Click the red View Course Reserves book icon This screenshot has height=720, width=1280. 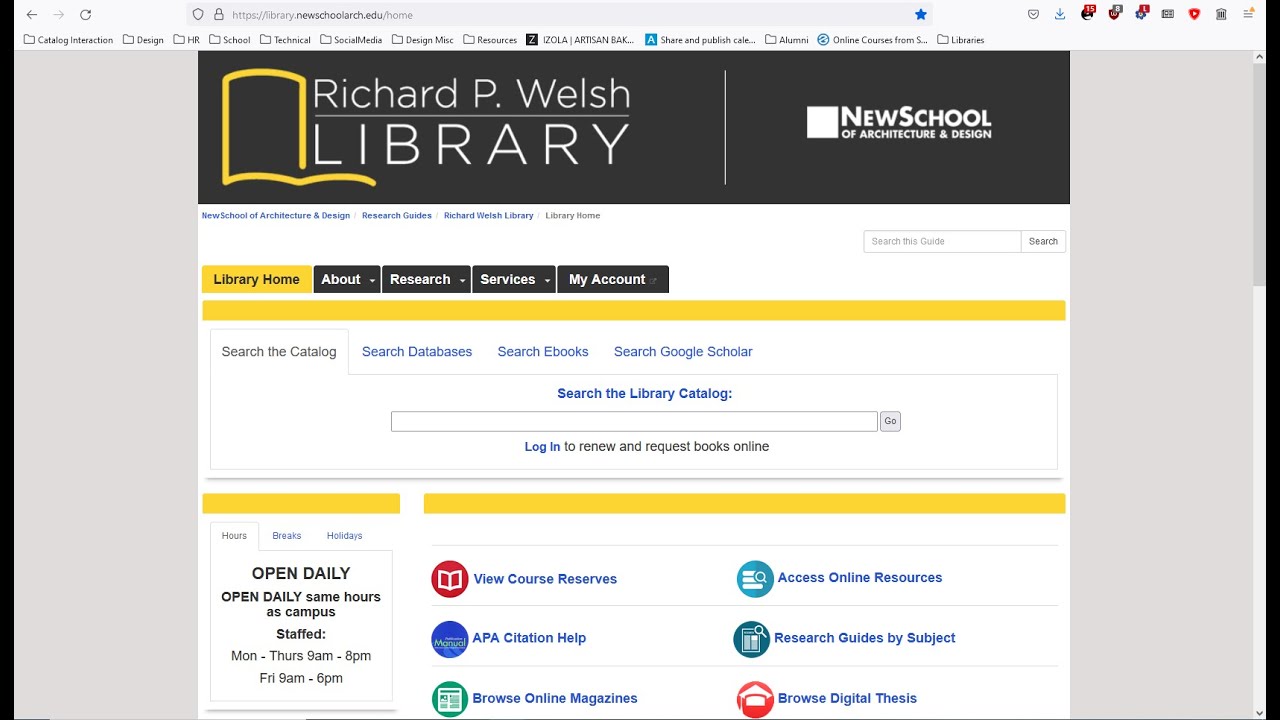(x=450, y=579)
